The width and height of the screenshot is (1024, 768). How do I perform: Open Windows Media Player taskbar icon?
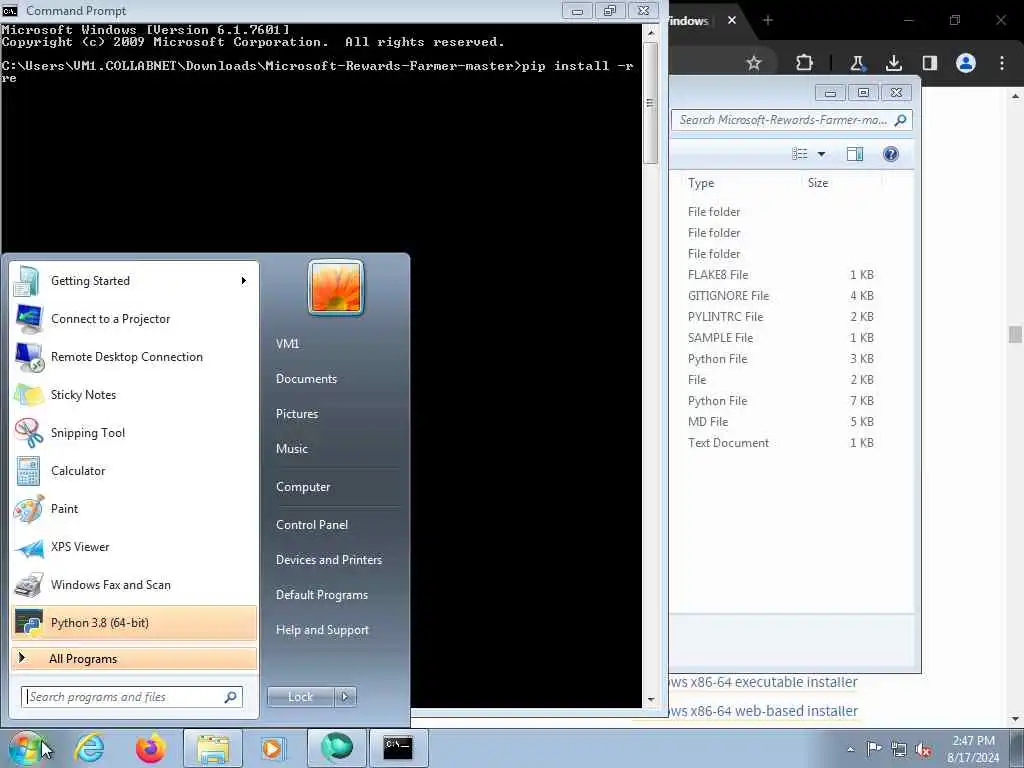coord(273,748)
